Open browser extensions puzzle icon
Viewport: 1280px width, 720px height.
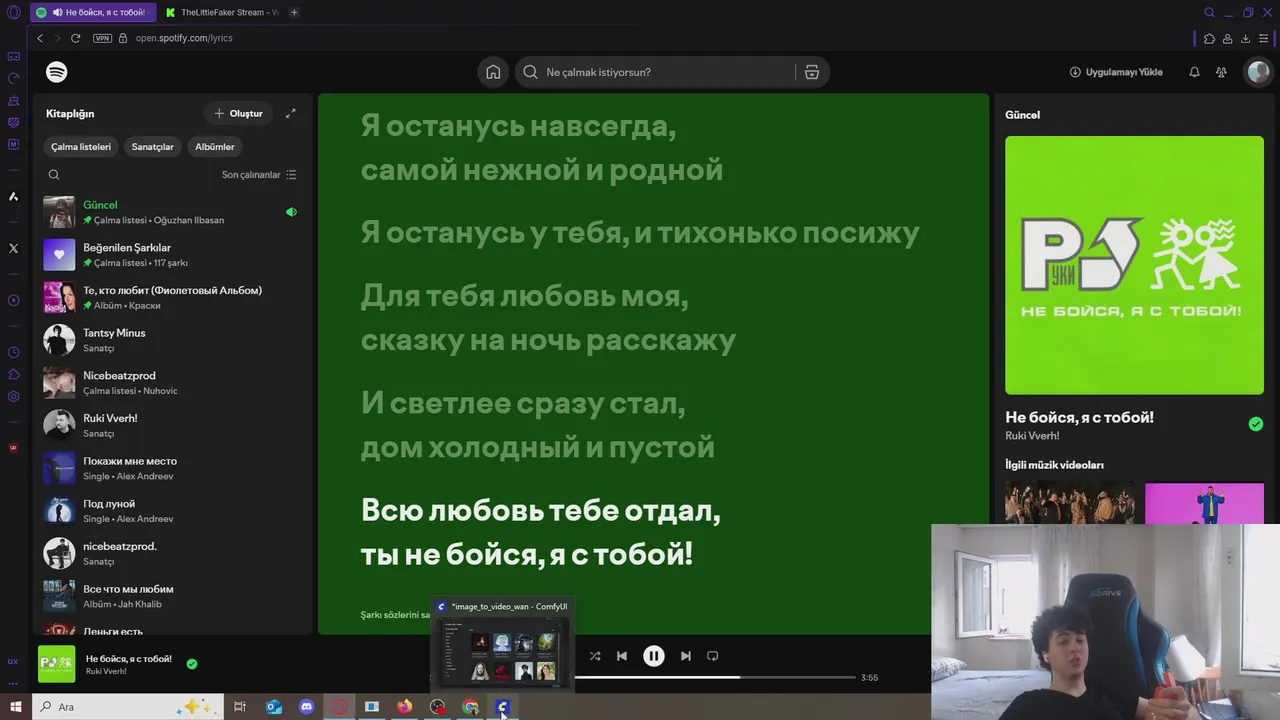point(1209,38)
